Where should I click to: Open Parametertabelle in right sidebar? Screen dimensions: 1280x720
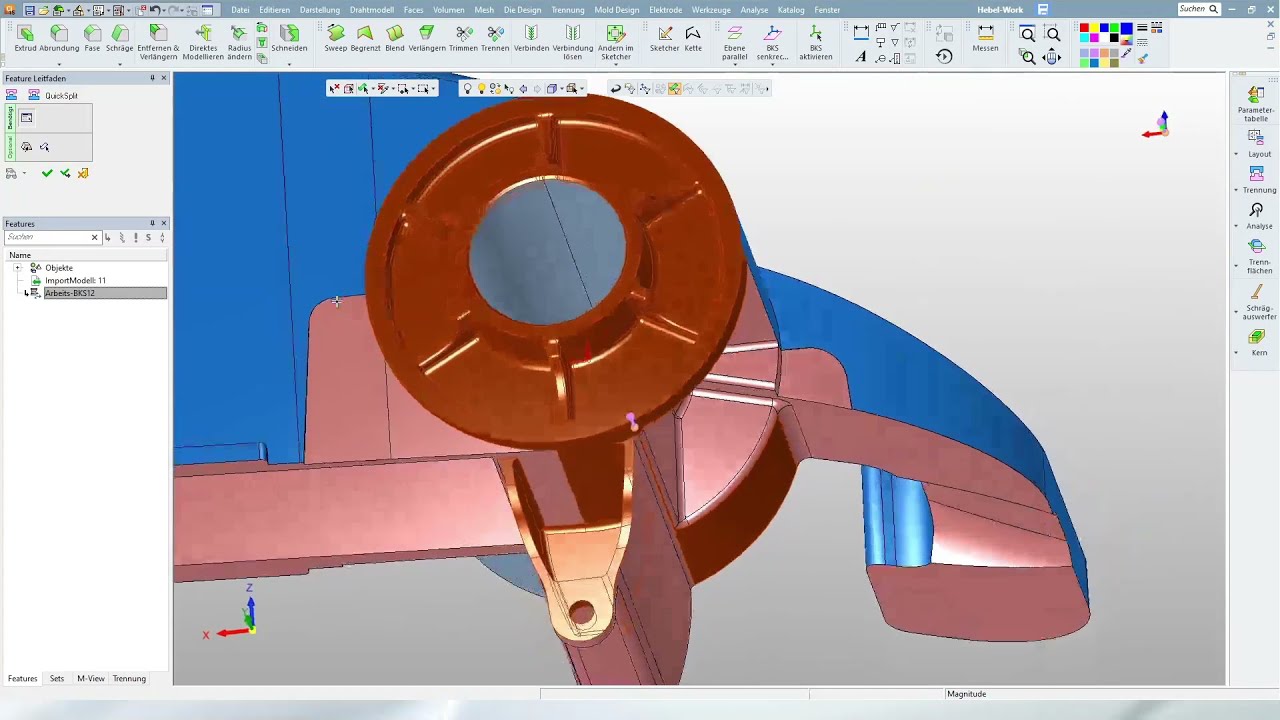point(1256,104)
